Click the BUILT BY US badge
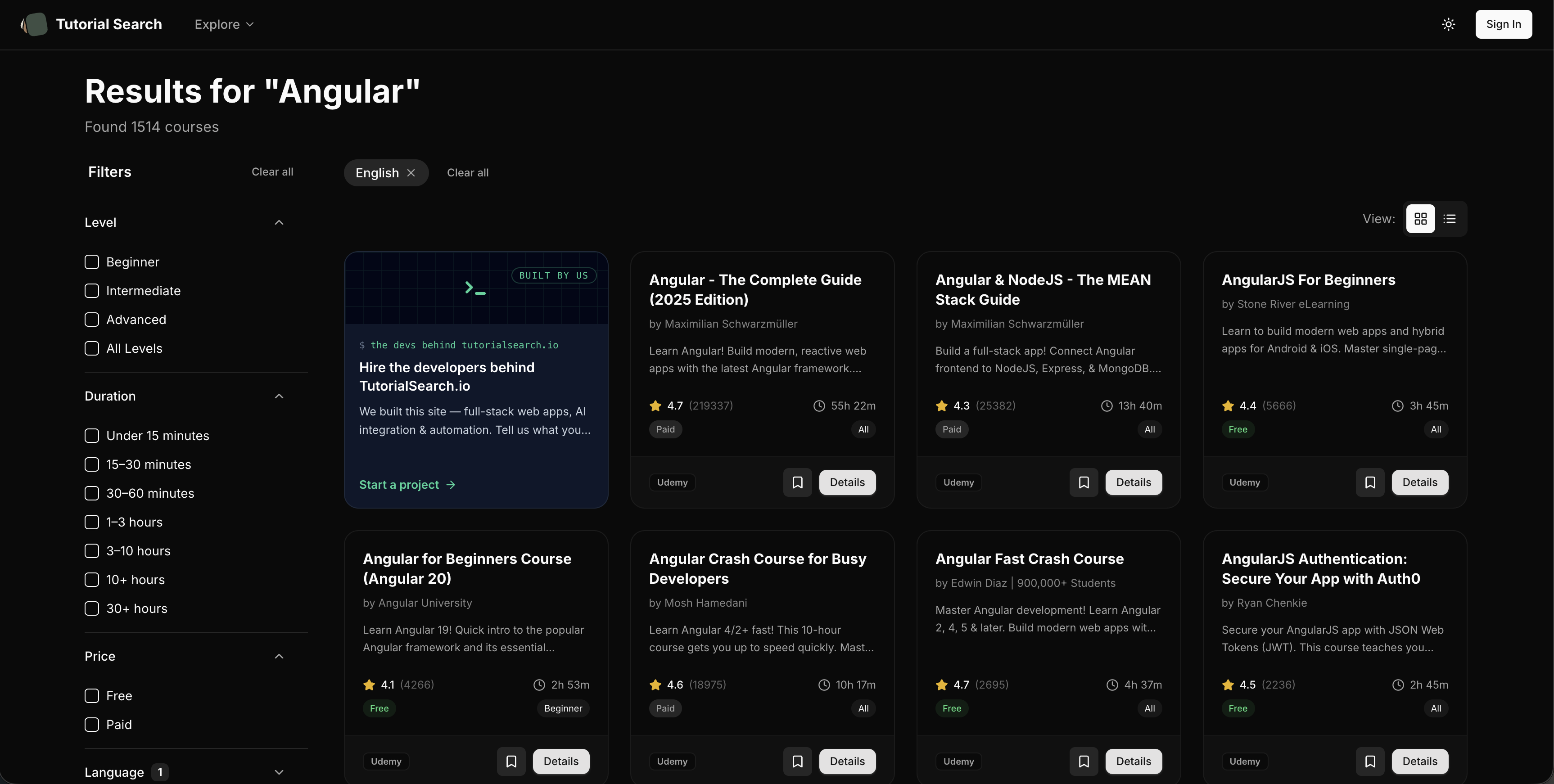The image size is (1554, 784). click(554, 275)
